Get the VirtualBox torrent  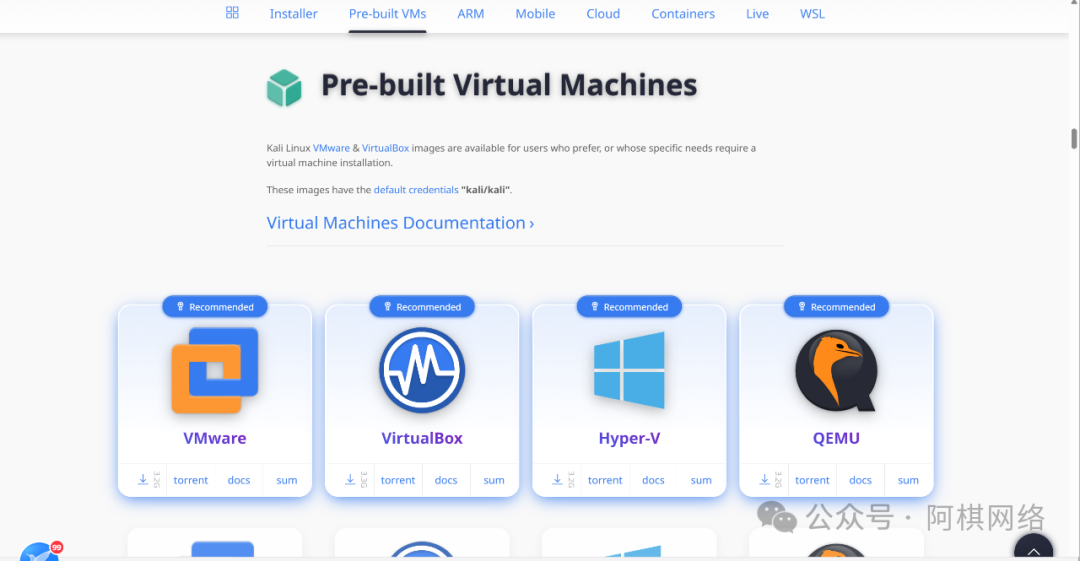(x=398, y=480)
